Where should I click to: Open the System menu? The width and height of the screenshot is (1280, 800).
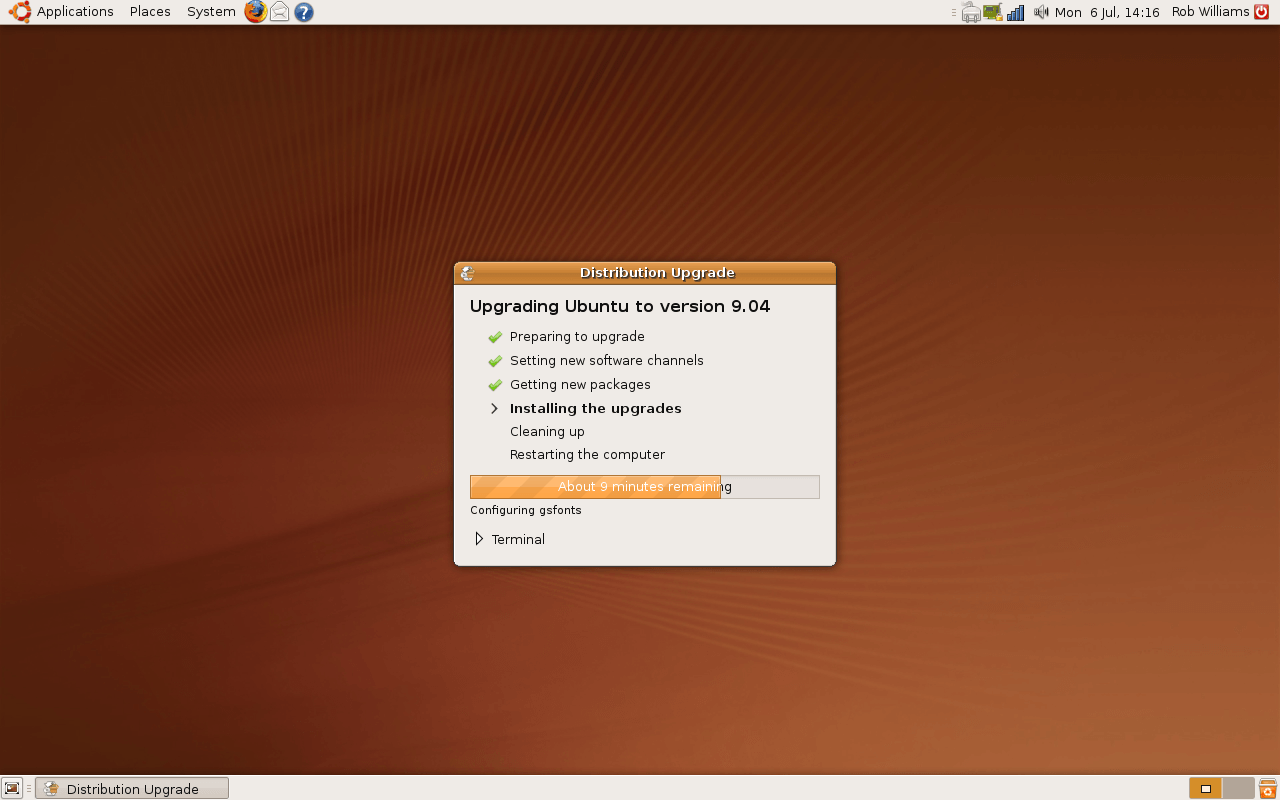[x=211, y=12]
